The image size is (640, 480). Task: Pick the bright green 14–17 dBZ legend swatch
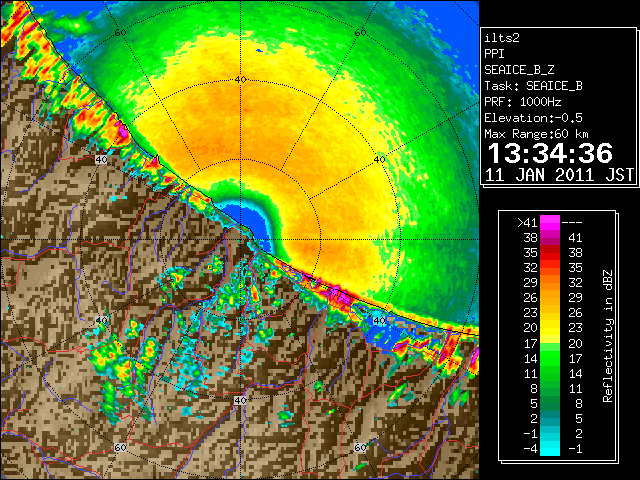[549, 358]
